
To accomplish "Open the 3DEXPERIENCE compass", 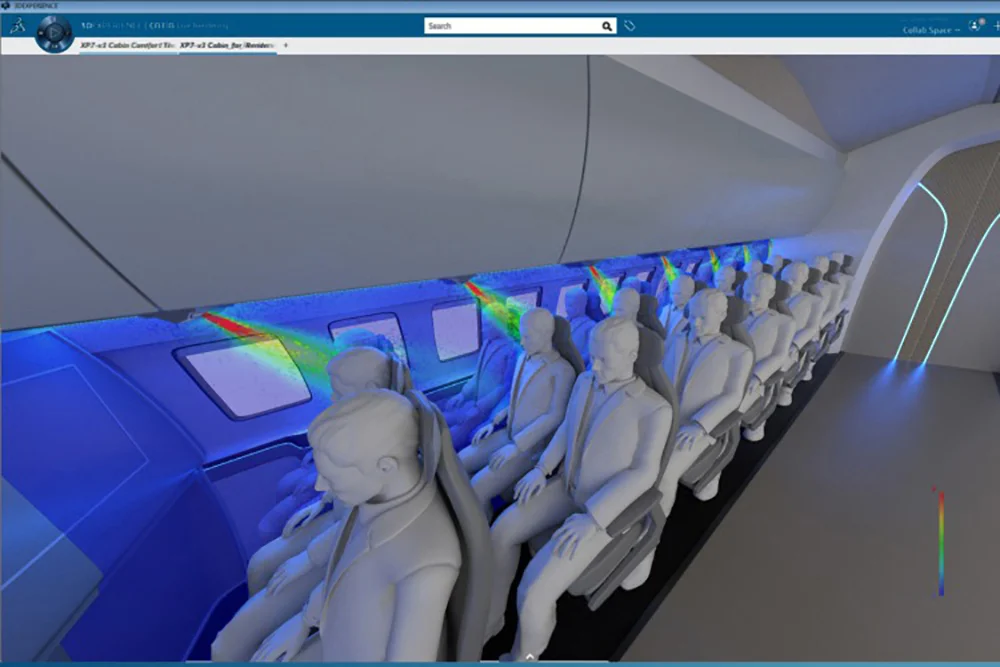I will click(54, 33).
